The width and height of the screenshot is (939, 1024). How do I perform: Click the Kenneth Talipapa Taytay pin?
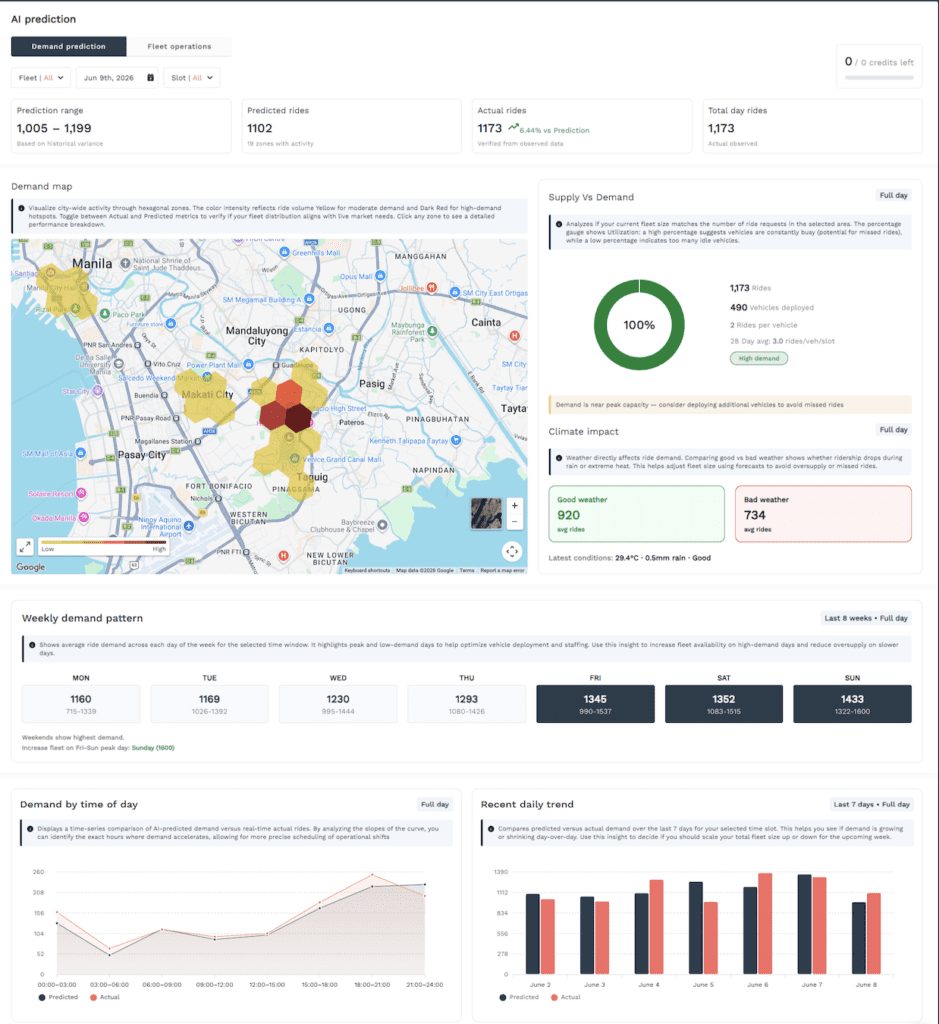(x=456, y=440)
